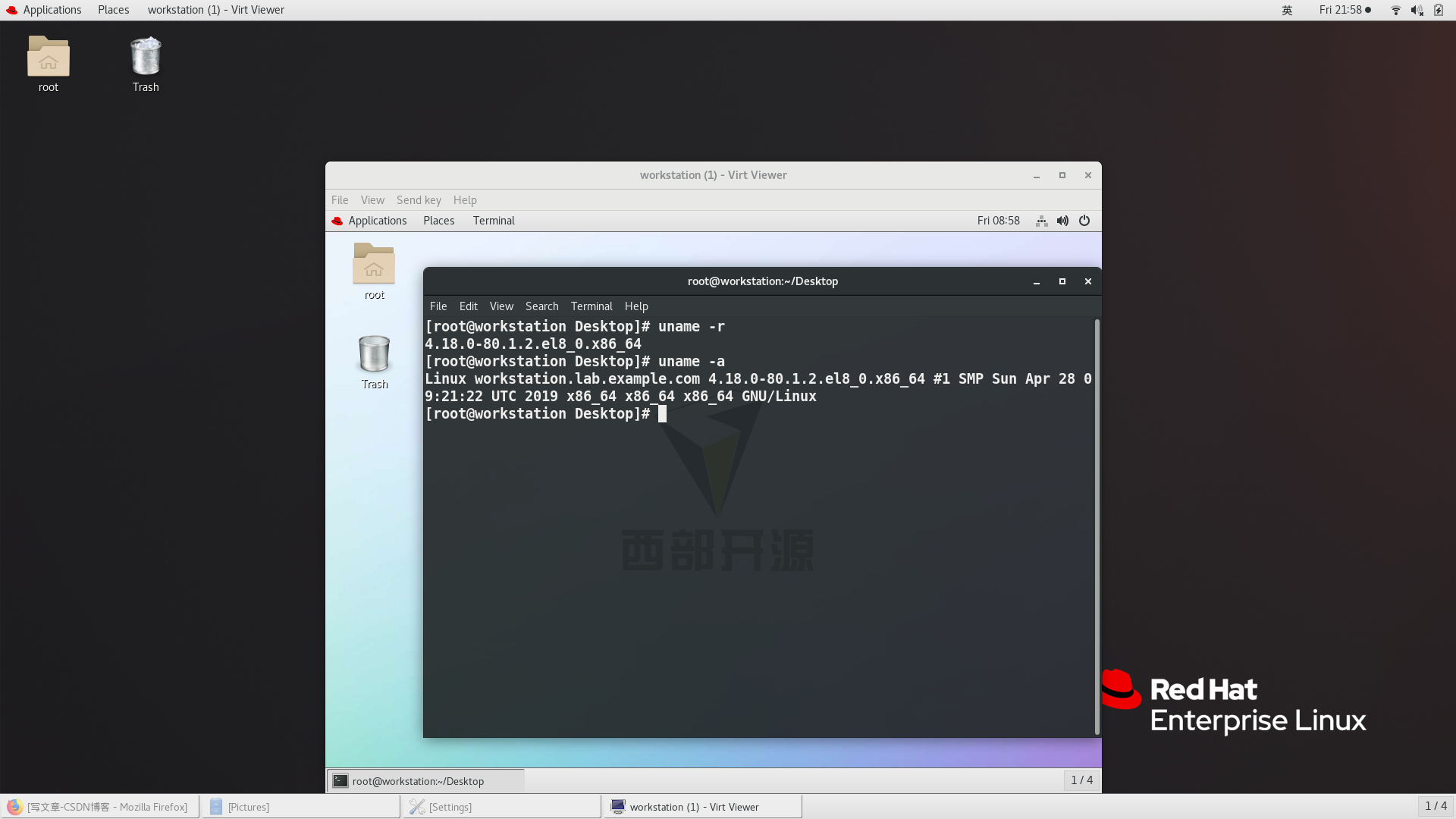Click guest power icon in VM top bar
The image size is (1456, 819).
click(x=1084, y=221)
